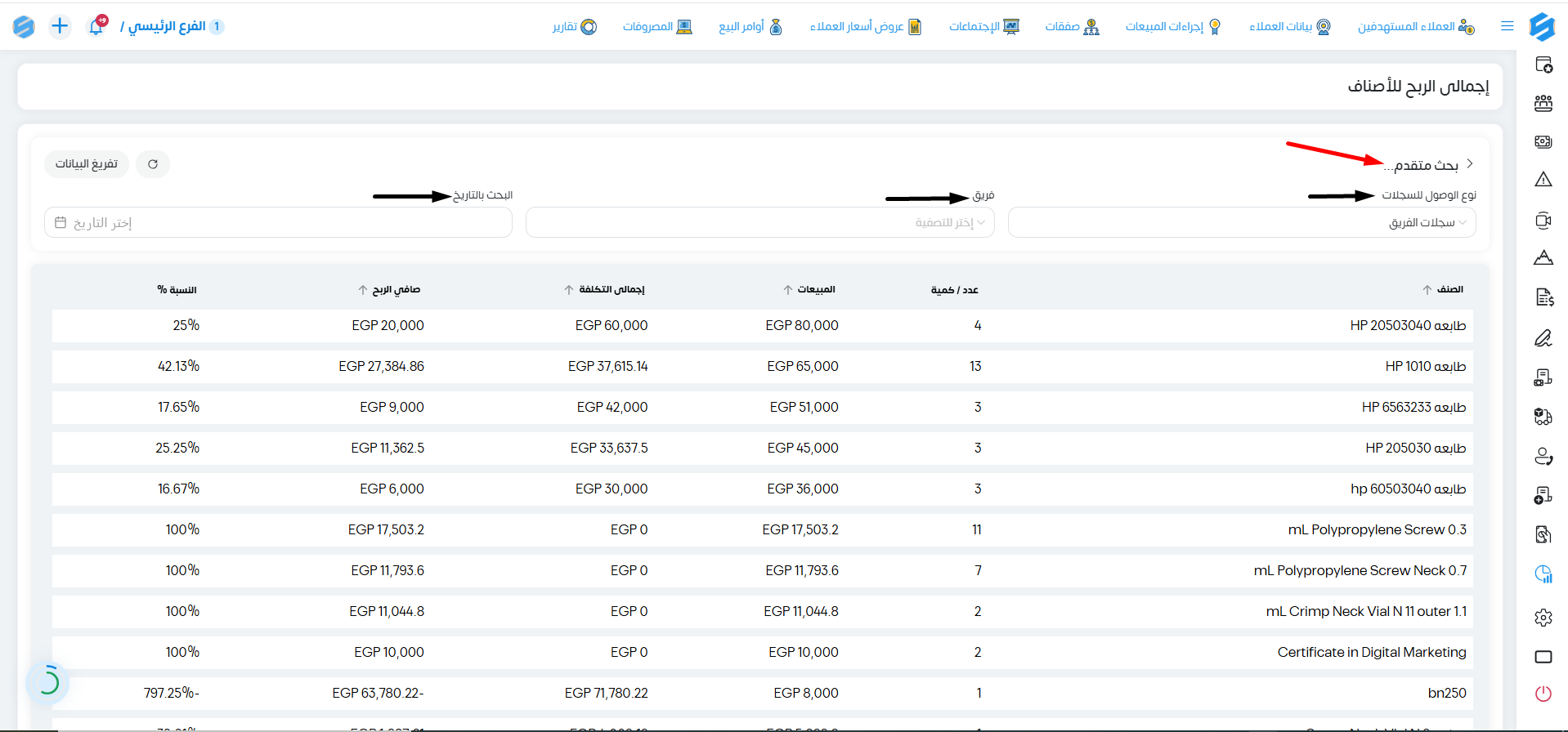Click the 797.25%- percentage value

(172, 693)
